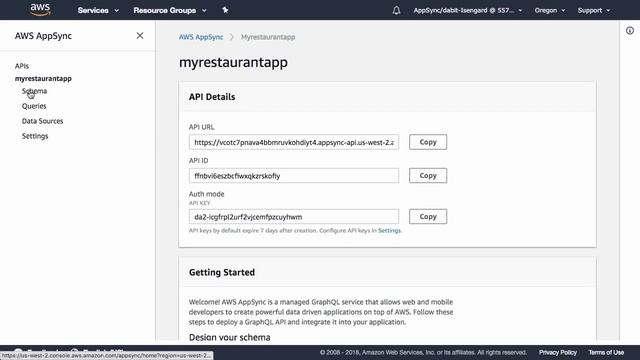Open the AppSync/dabit account dropdown
The height and width of the screenshot is (360, 640).
tap(468, 10)
